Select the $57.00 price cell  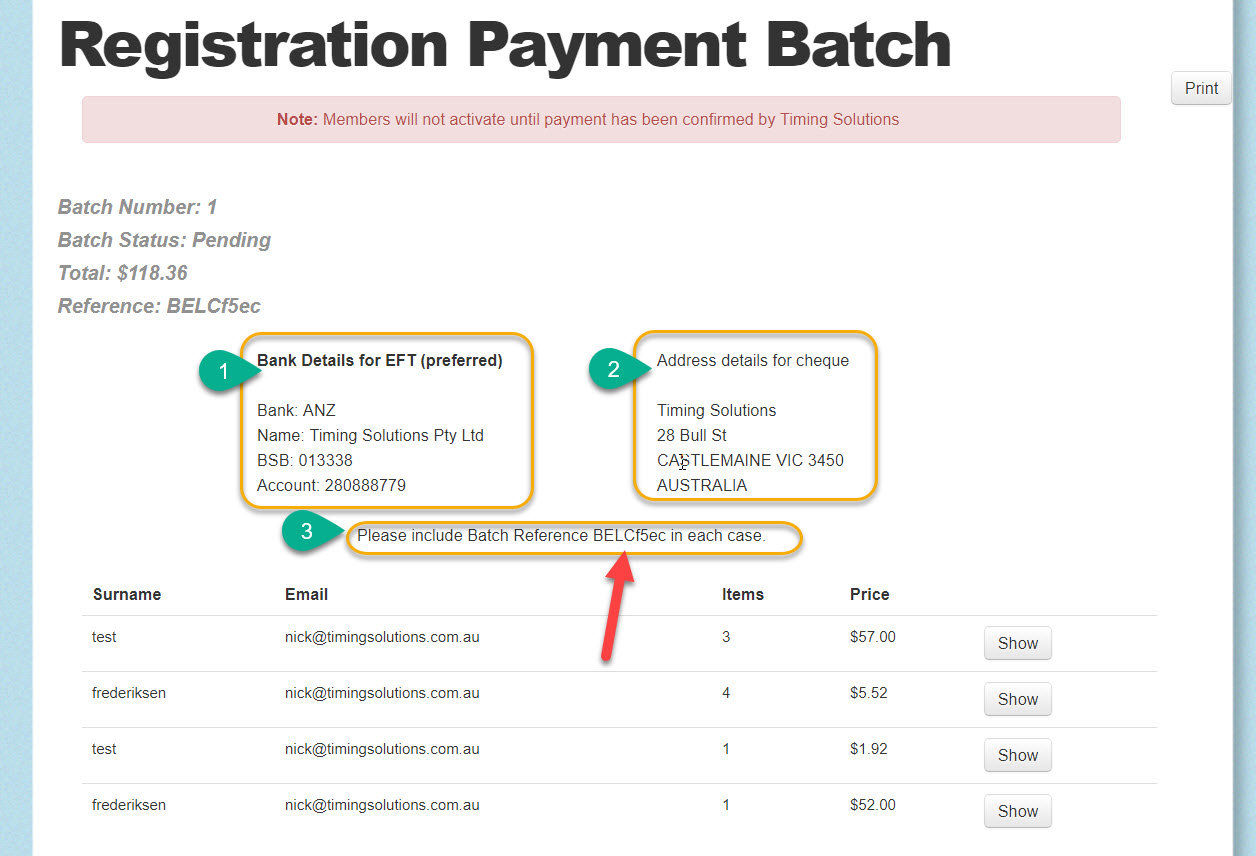873,637
